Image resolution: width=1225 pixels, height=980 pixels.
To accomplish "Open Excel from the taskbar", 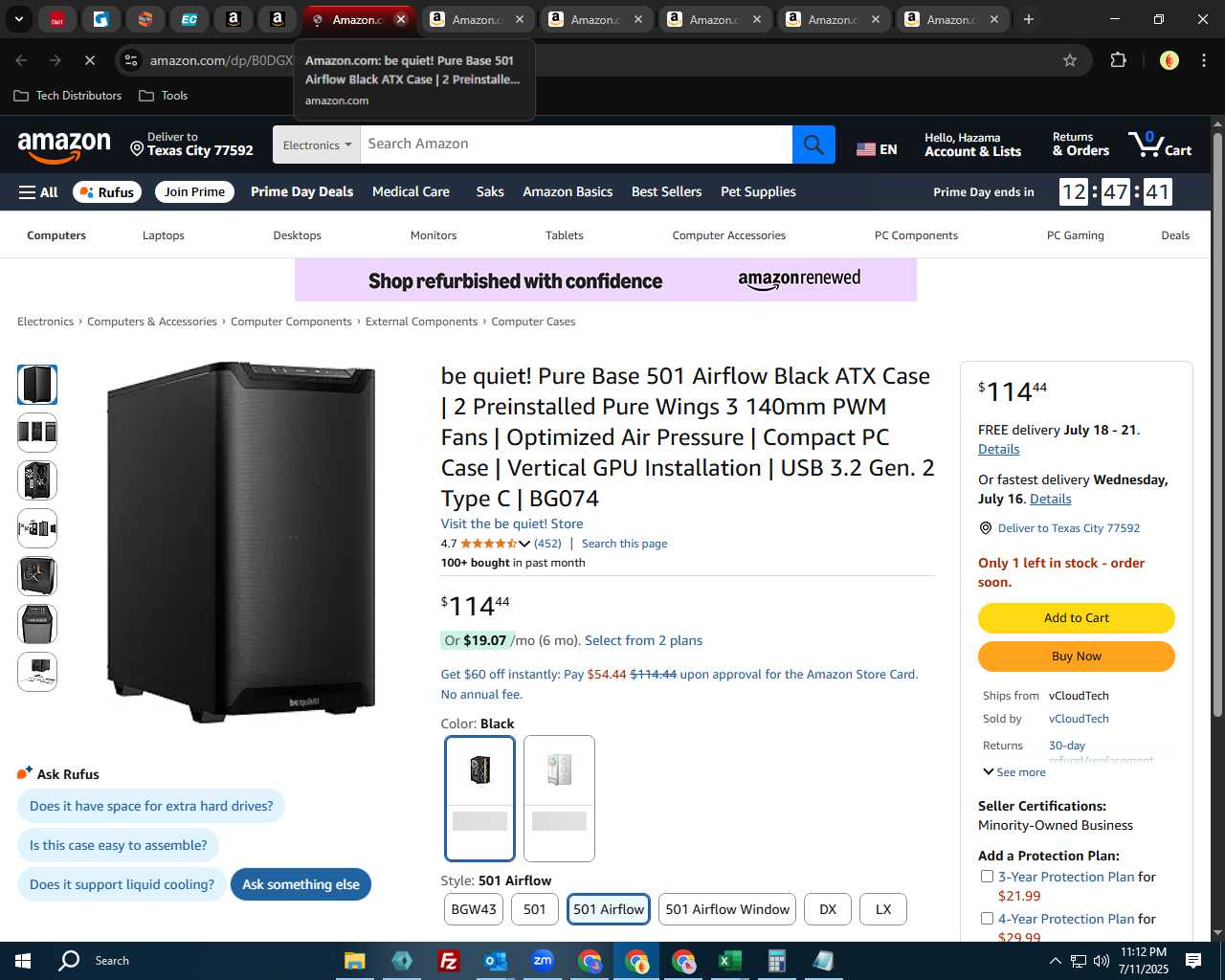I will (729, 961).
